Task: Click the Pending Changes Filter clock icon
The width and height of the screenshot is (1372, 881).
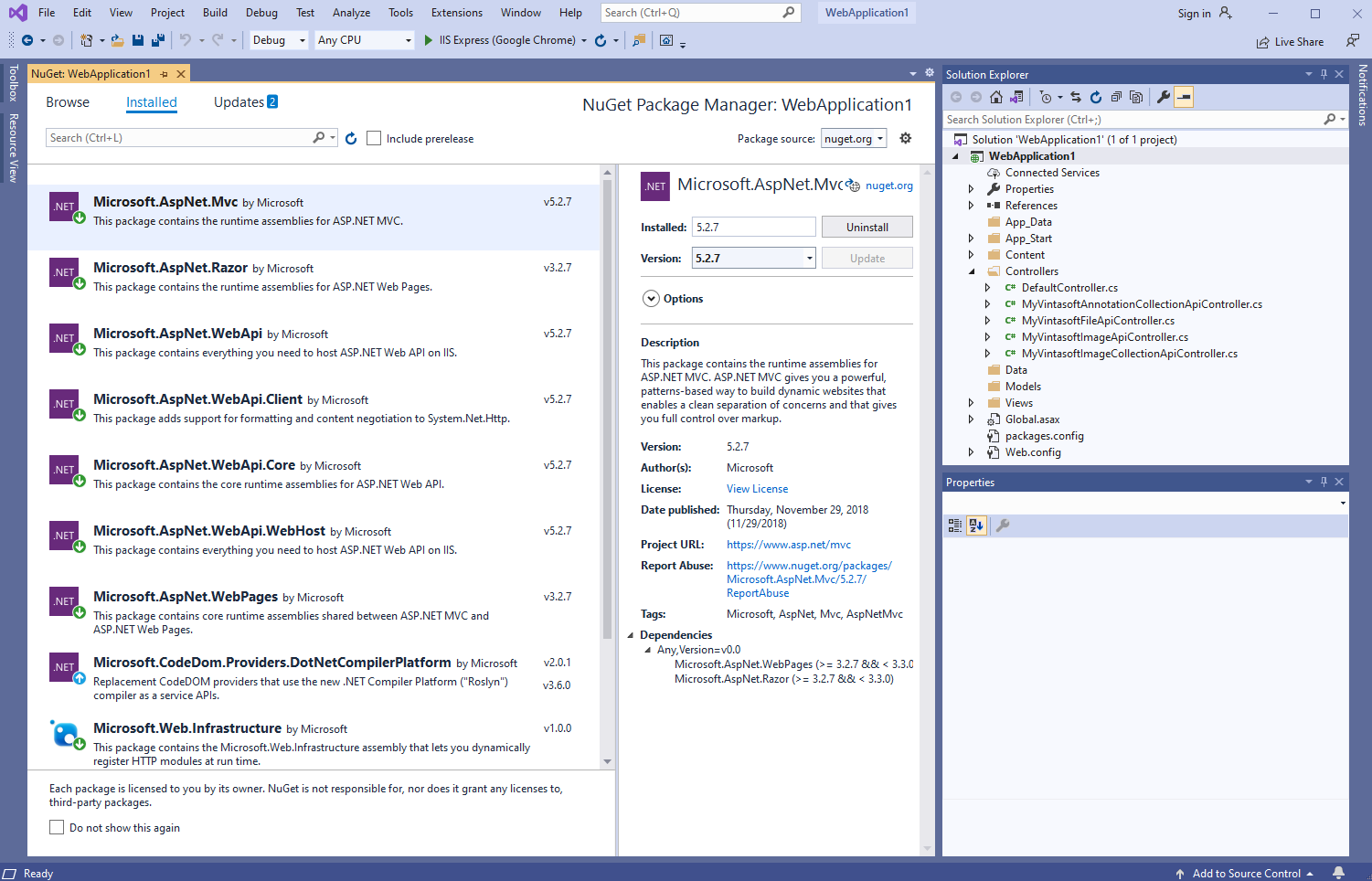Action: [1046, 97]
